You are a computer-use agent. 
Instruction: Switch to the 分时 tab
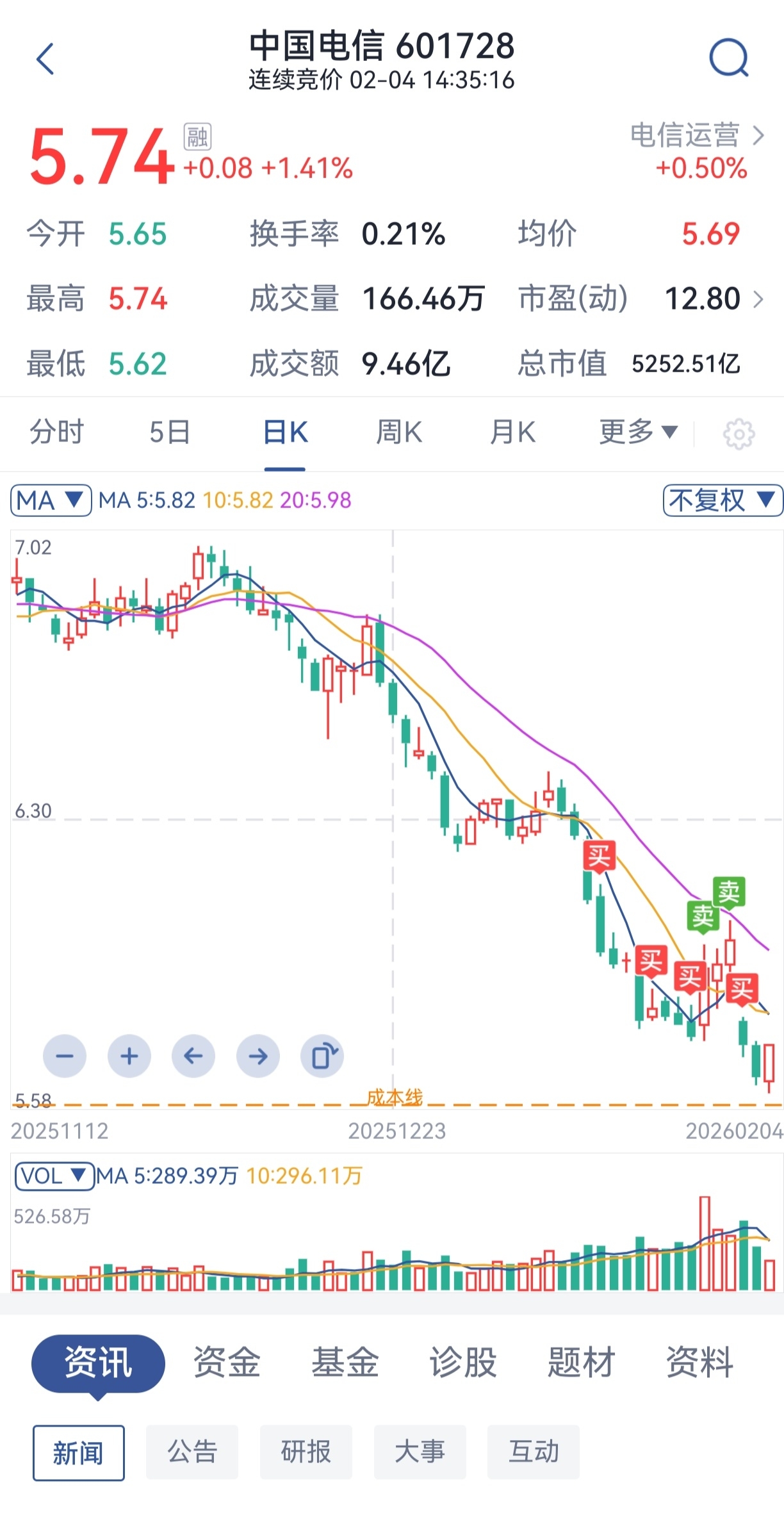[57, 432]
